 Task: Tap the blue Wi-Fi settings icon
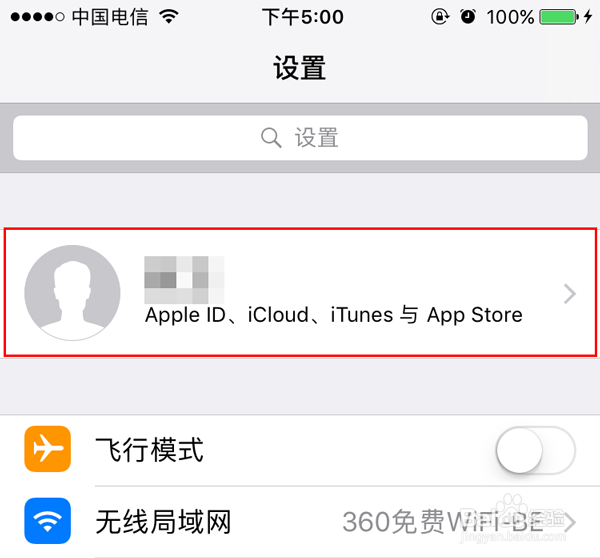[47, 521]
